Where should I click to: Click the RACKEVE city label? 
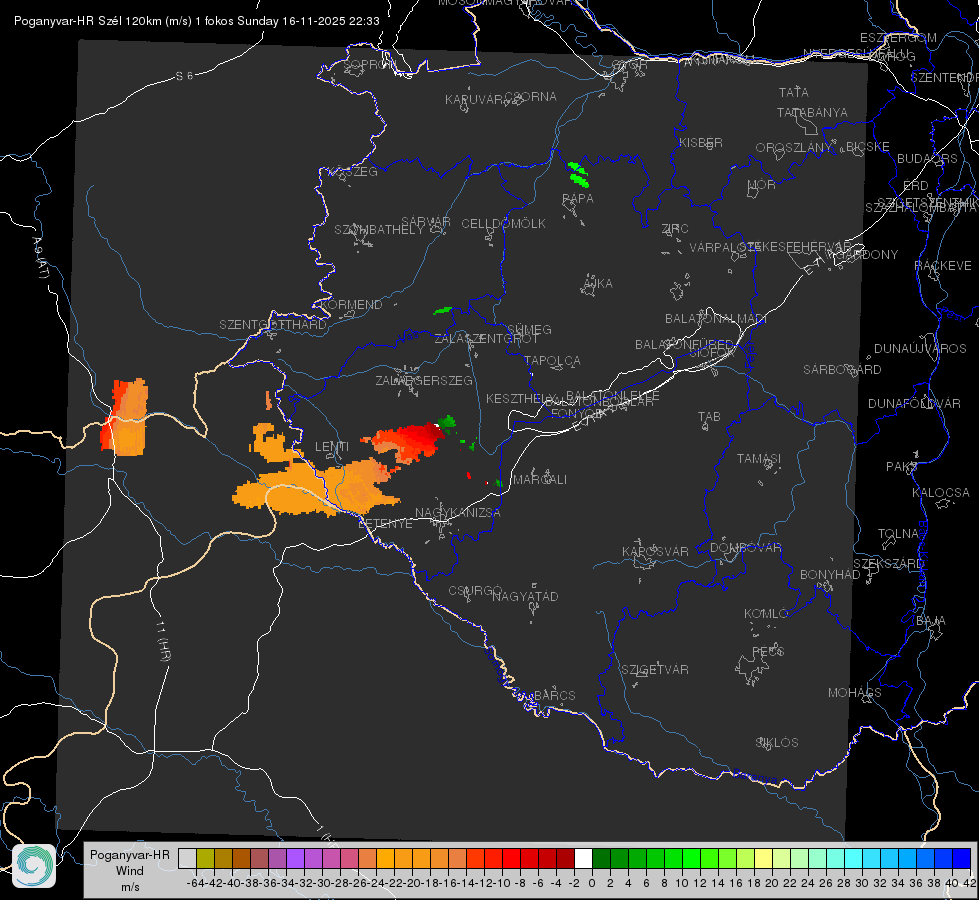tap(943, 266)
